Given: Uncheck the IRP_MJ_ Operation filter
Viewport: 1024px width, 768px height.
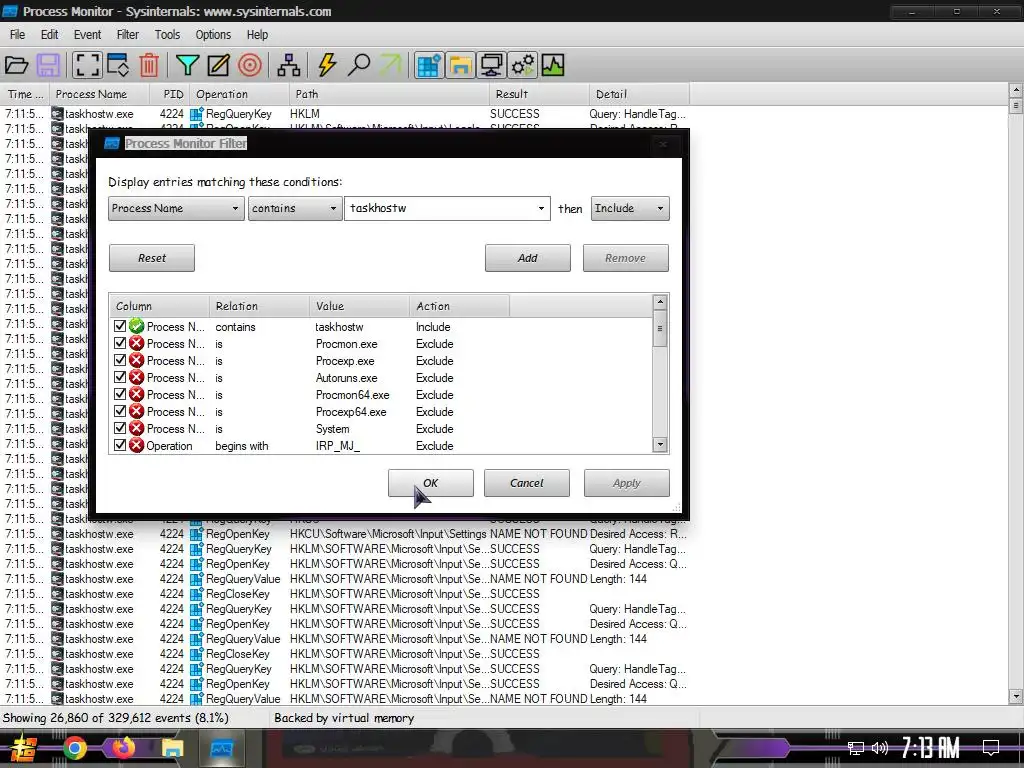Looking at the screenshot, I should [x=120, y=445].
